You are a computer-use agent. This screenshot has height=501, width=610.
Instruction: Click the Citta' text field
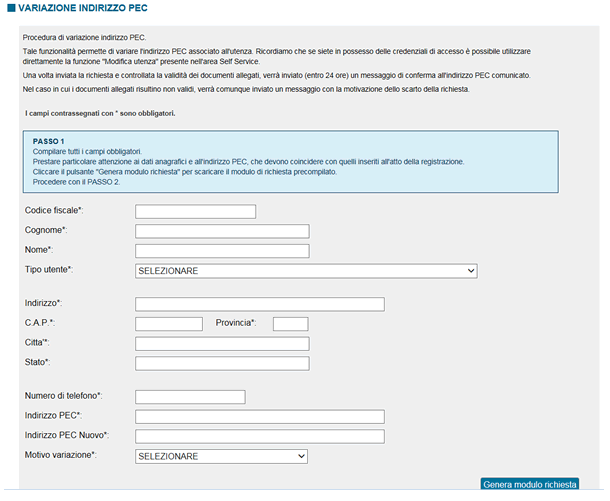(222, 344)
